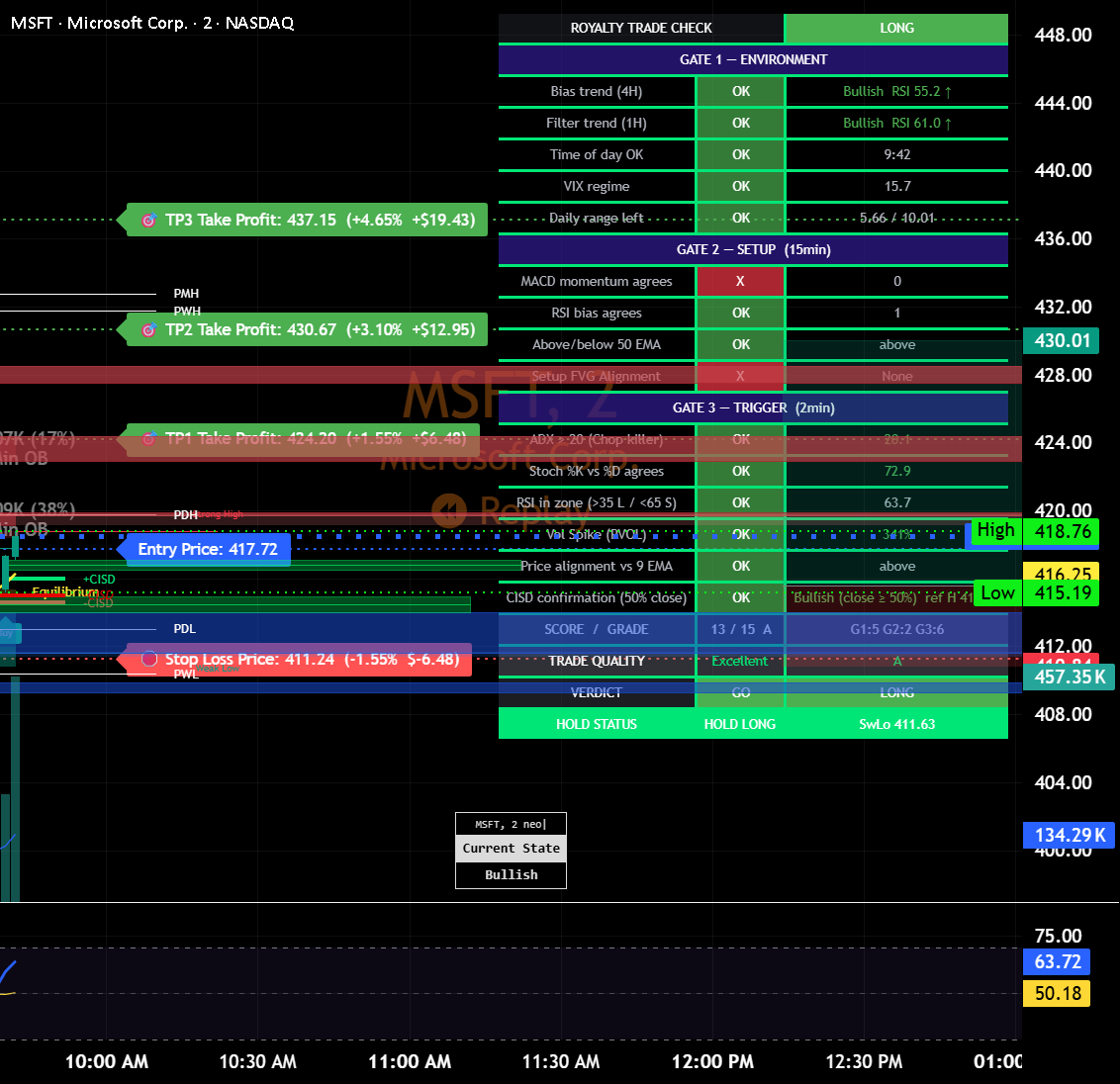Click the green Low 415.19 price label
This screenshot has width=1120, height=1084.
point(1037,593)
